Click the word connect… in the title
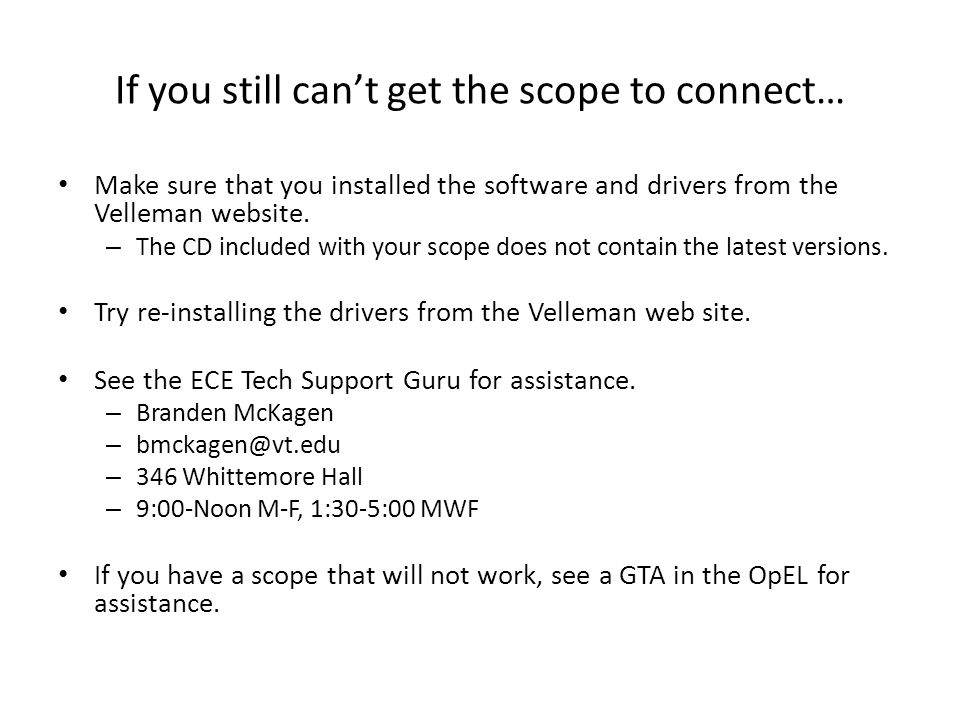Viewport: 960px width, 720px height. click(760, 91)
